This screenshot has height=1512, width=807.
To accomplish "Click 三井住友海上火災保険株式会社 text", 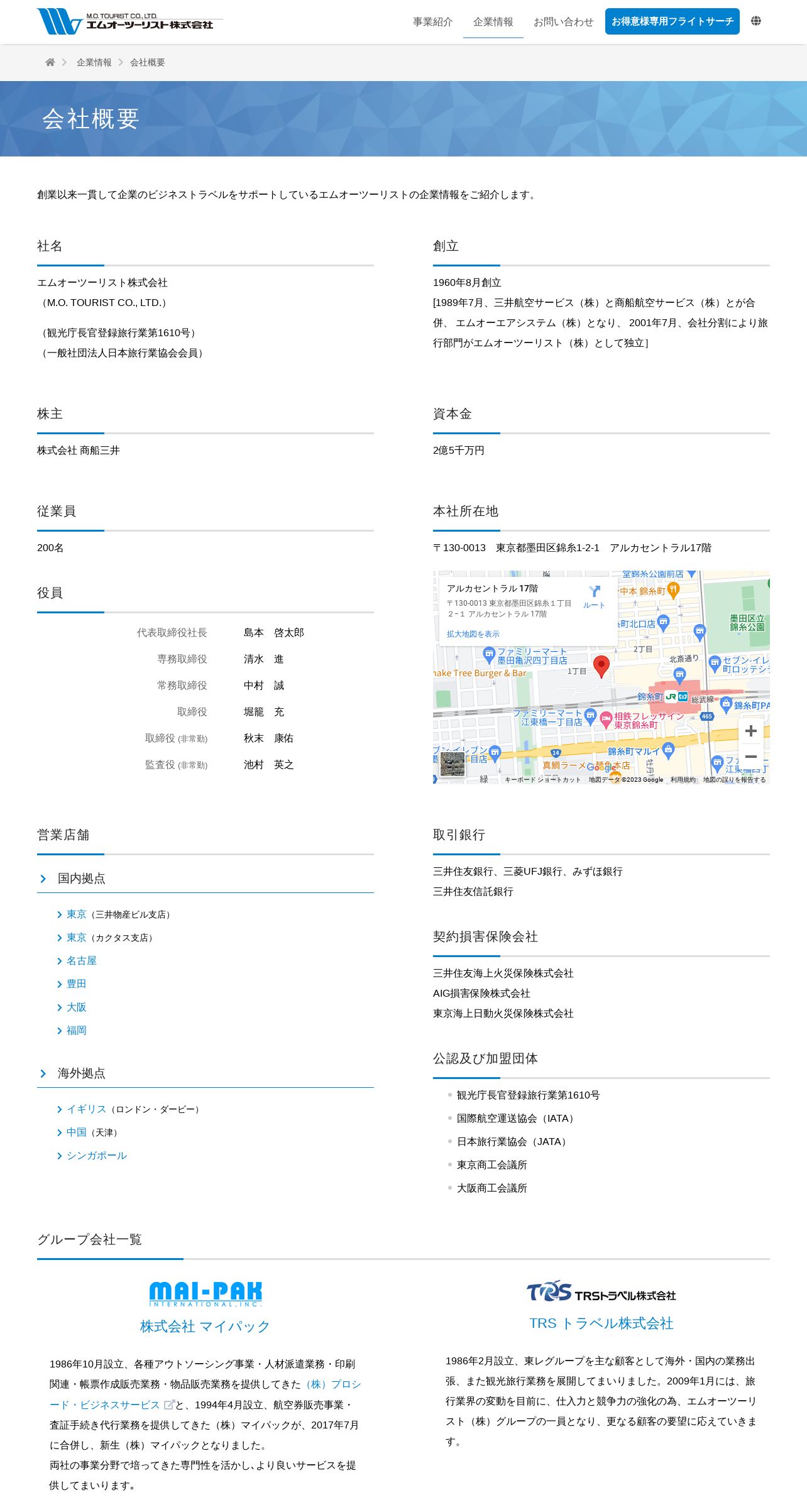I will click(503, 973).
